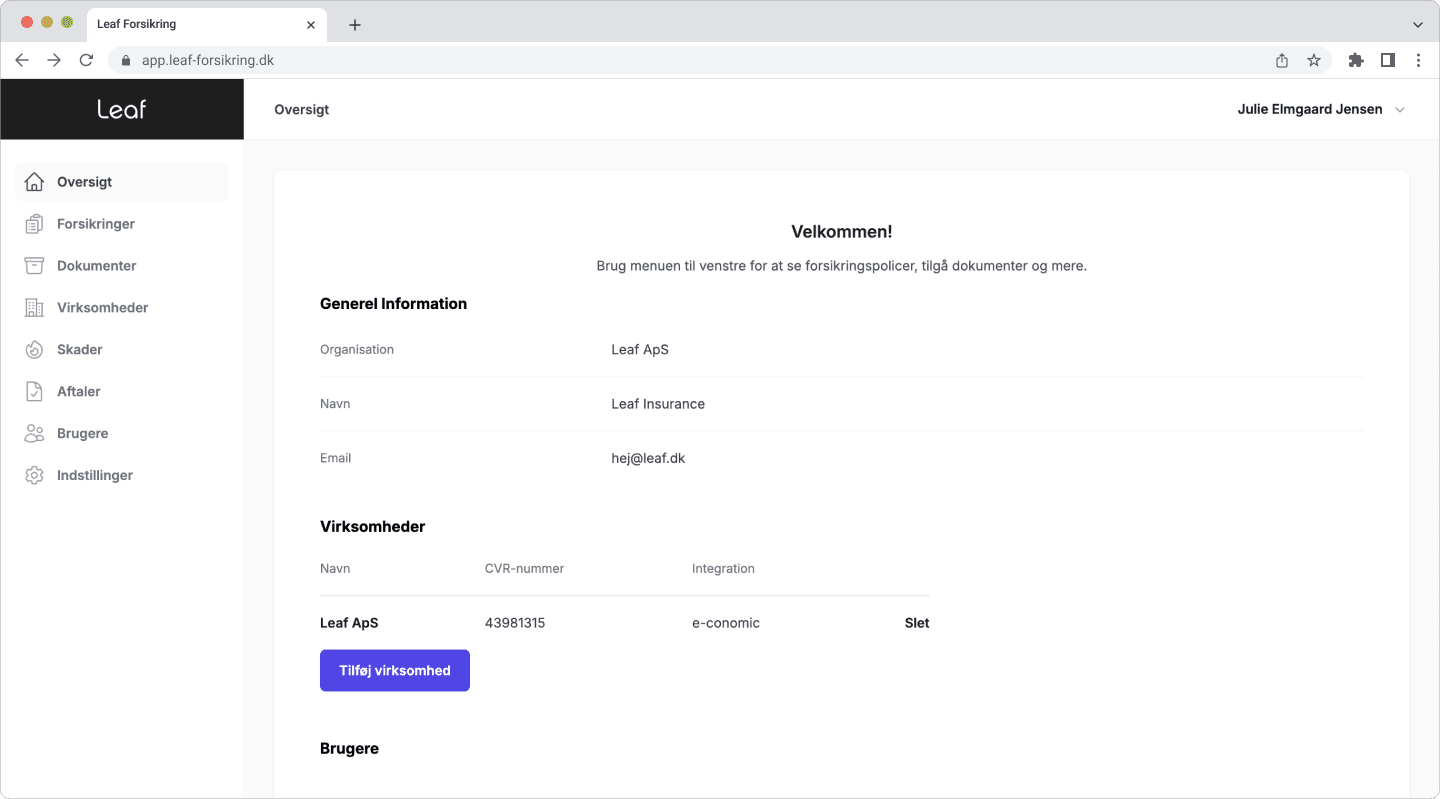
Task: Reload the page with refresh icon
Action: [86, 60]
